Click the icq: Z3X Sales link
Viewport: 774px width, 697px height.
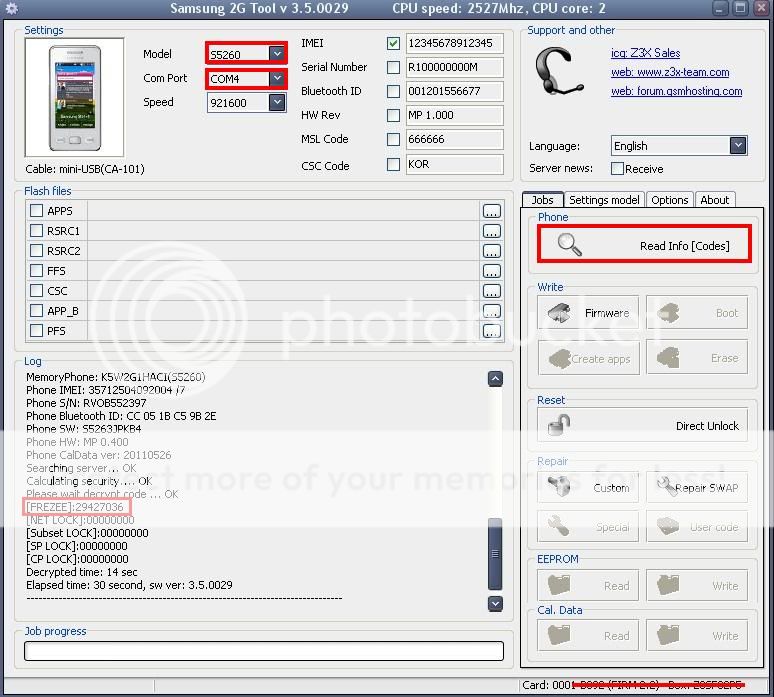645,53
